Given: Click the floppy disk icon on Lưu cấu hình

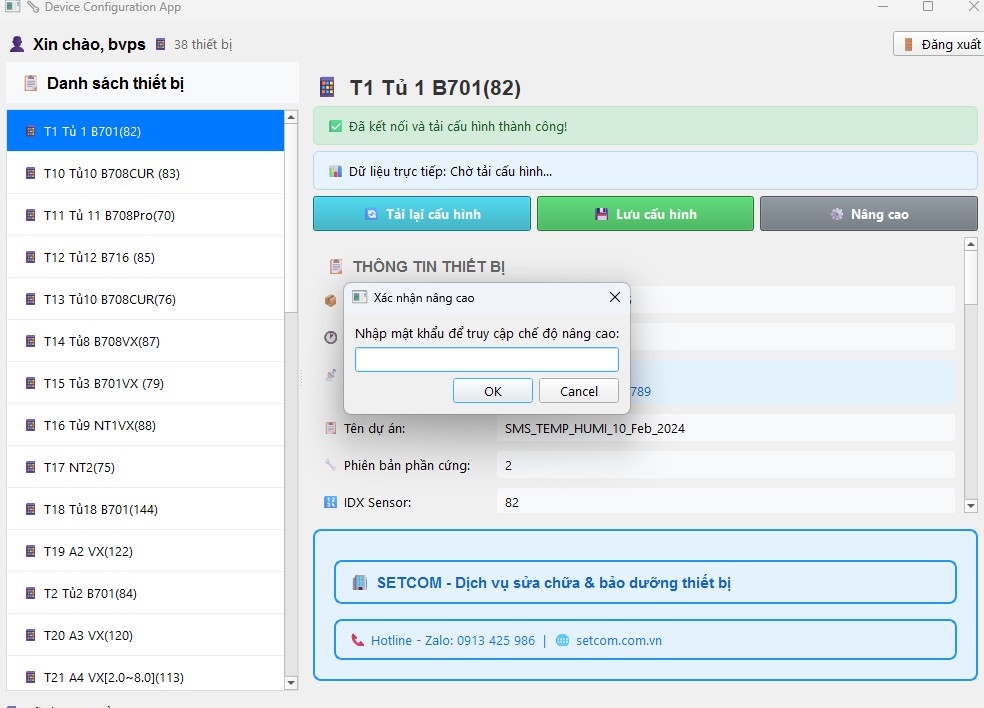Looking at the screenshot, I should pos(601,214).
